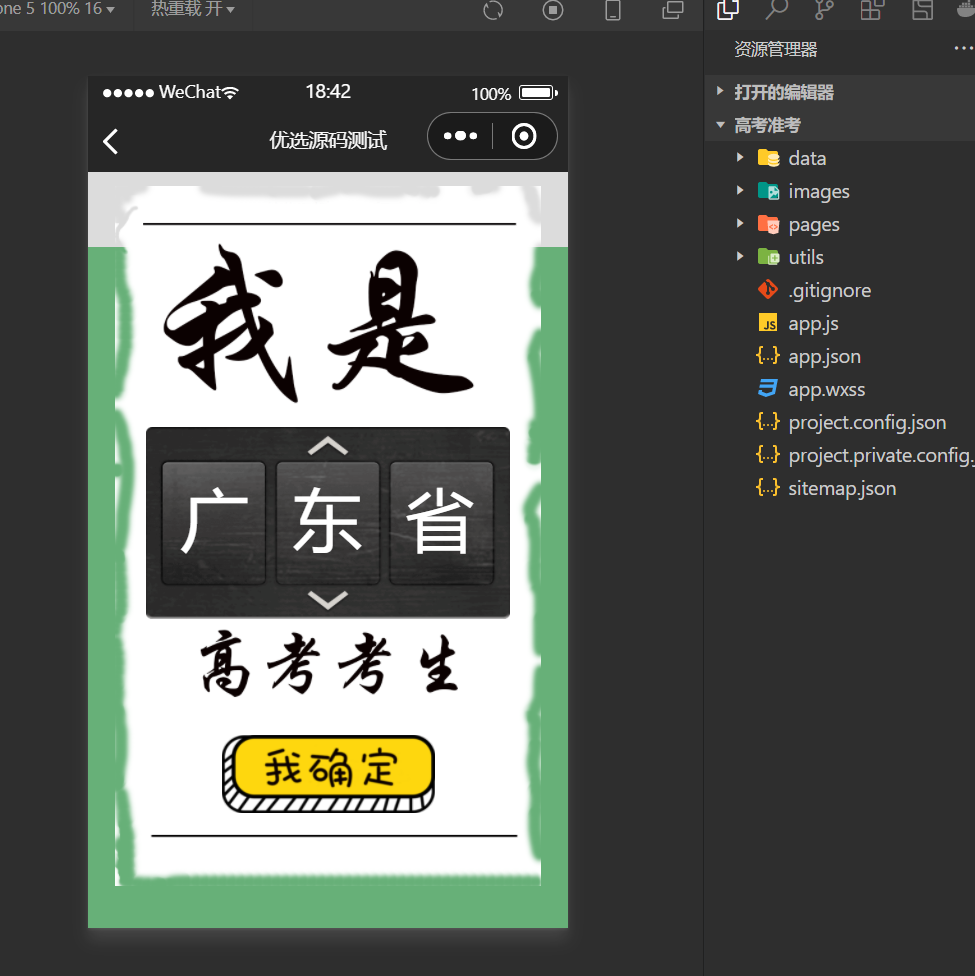Open the sitemap.json file
This screenshot has width=975, height=976.
839,488
